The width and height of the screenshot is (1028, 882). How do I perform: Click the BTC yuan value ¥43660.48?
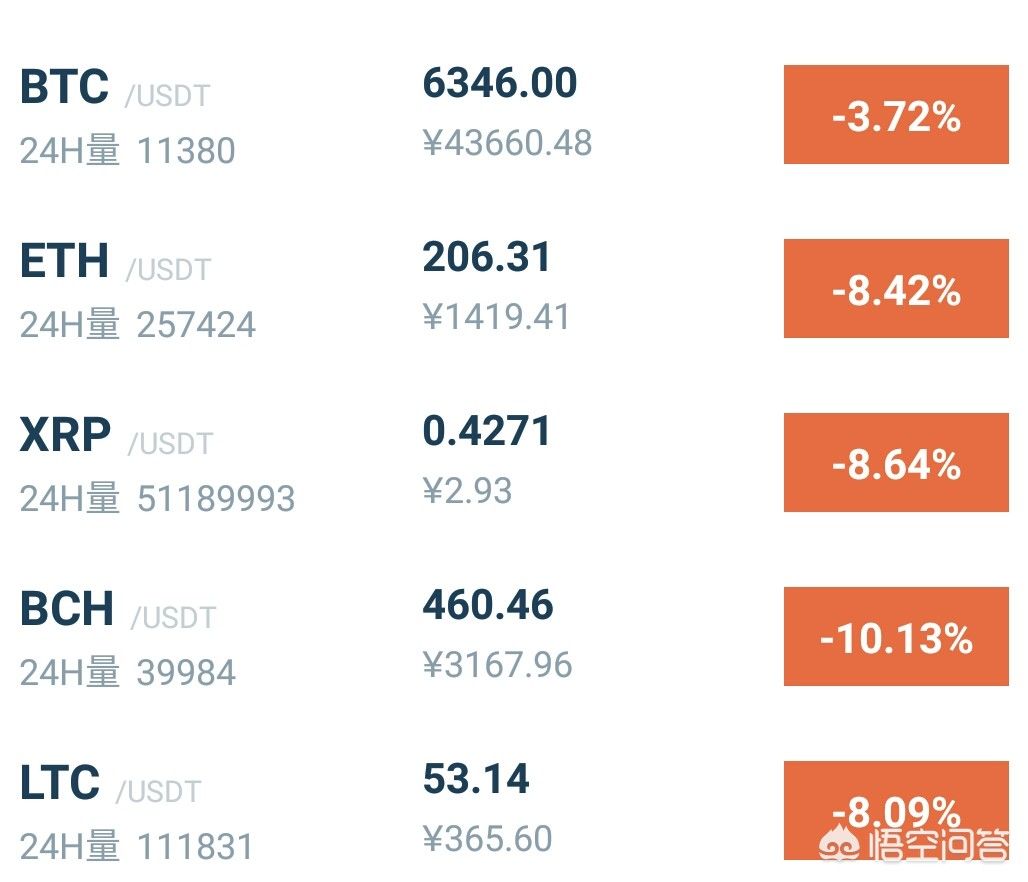pos(508,144)
